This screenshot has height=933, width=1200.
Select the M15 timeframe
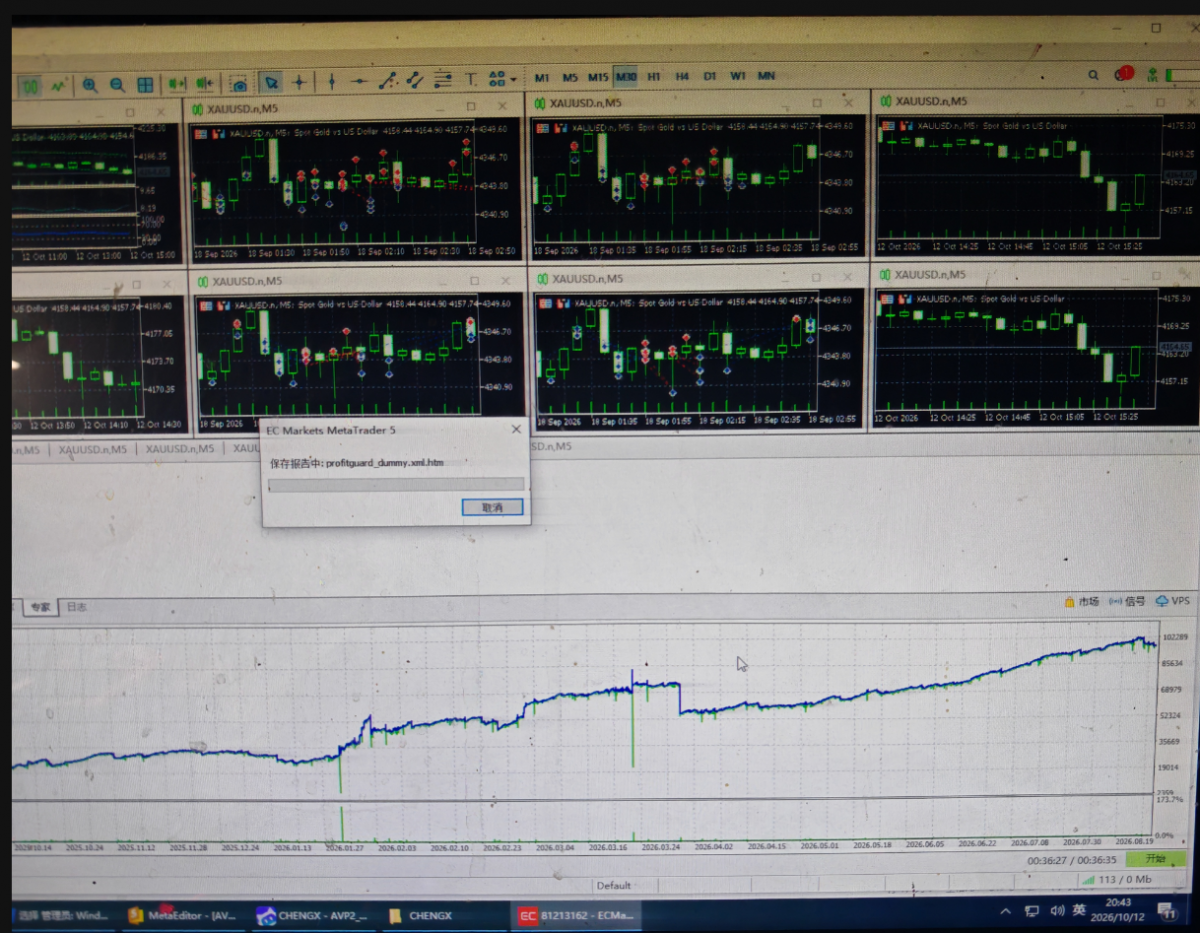click(598, 77)
